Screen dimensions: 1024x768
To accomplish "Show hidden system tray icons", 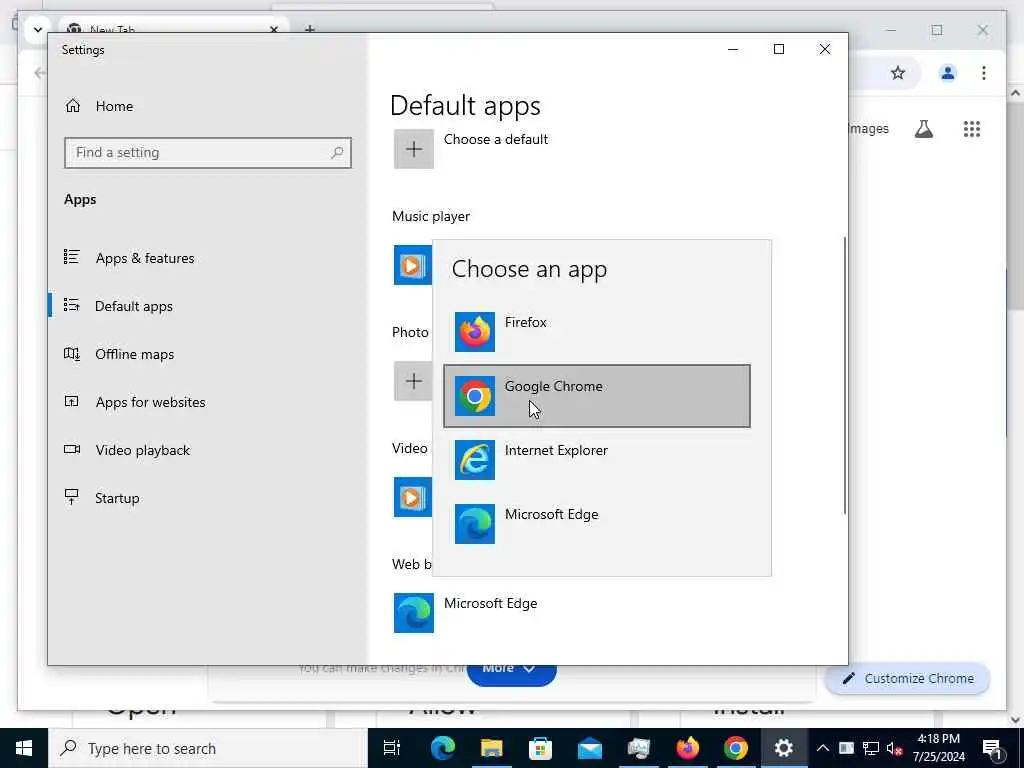I will pos(823,748).
